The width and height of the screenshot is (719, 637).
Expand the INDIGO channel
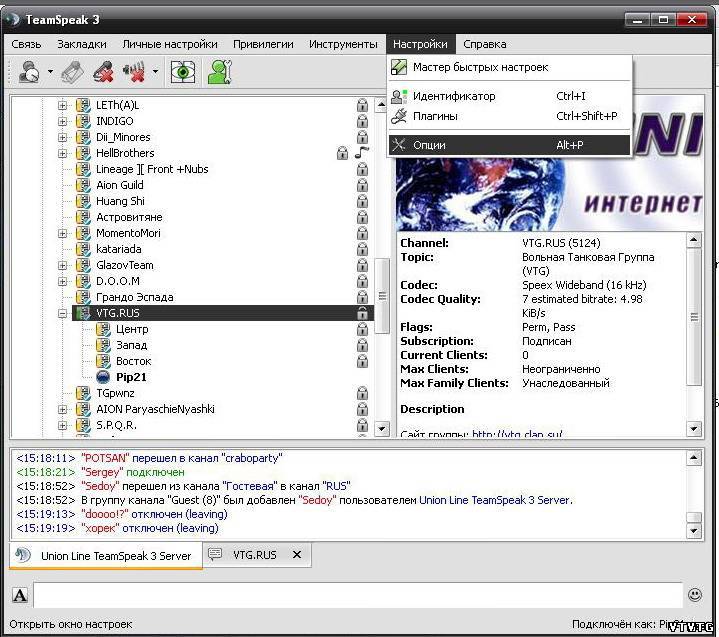62,122
